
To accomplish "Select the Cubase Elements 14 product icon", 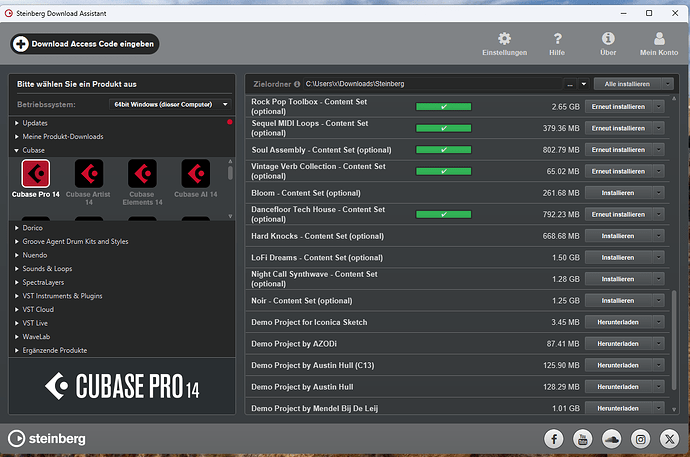I will (x=142, y=173).
